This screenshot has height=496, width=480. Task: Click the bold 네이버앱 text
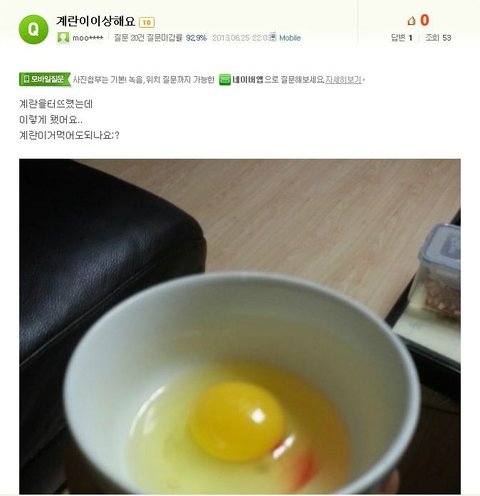pyautogui.click(x=248, y=79)
